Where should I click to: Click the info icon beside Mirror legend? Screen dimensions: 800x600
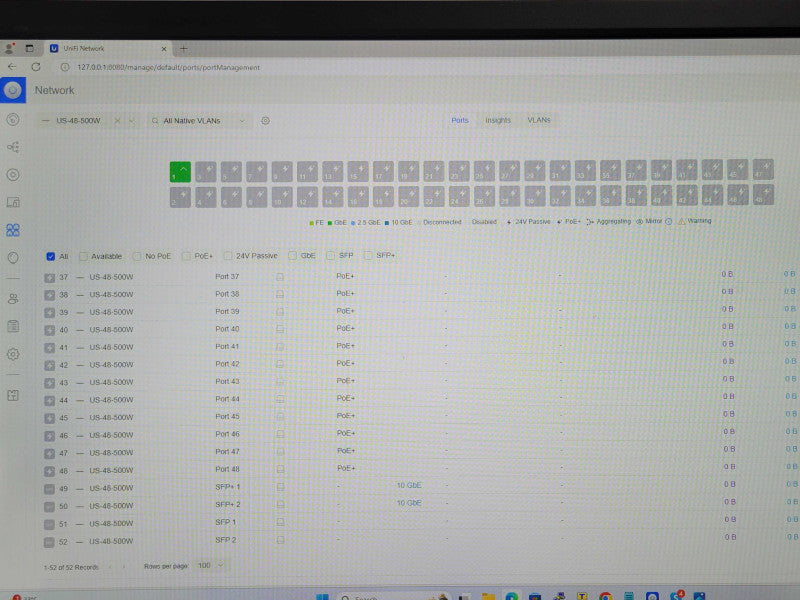[x=668, y=221]
